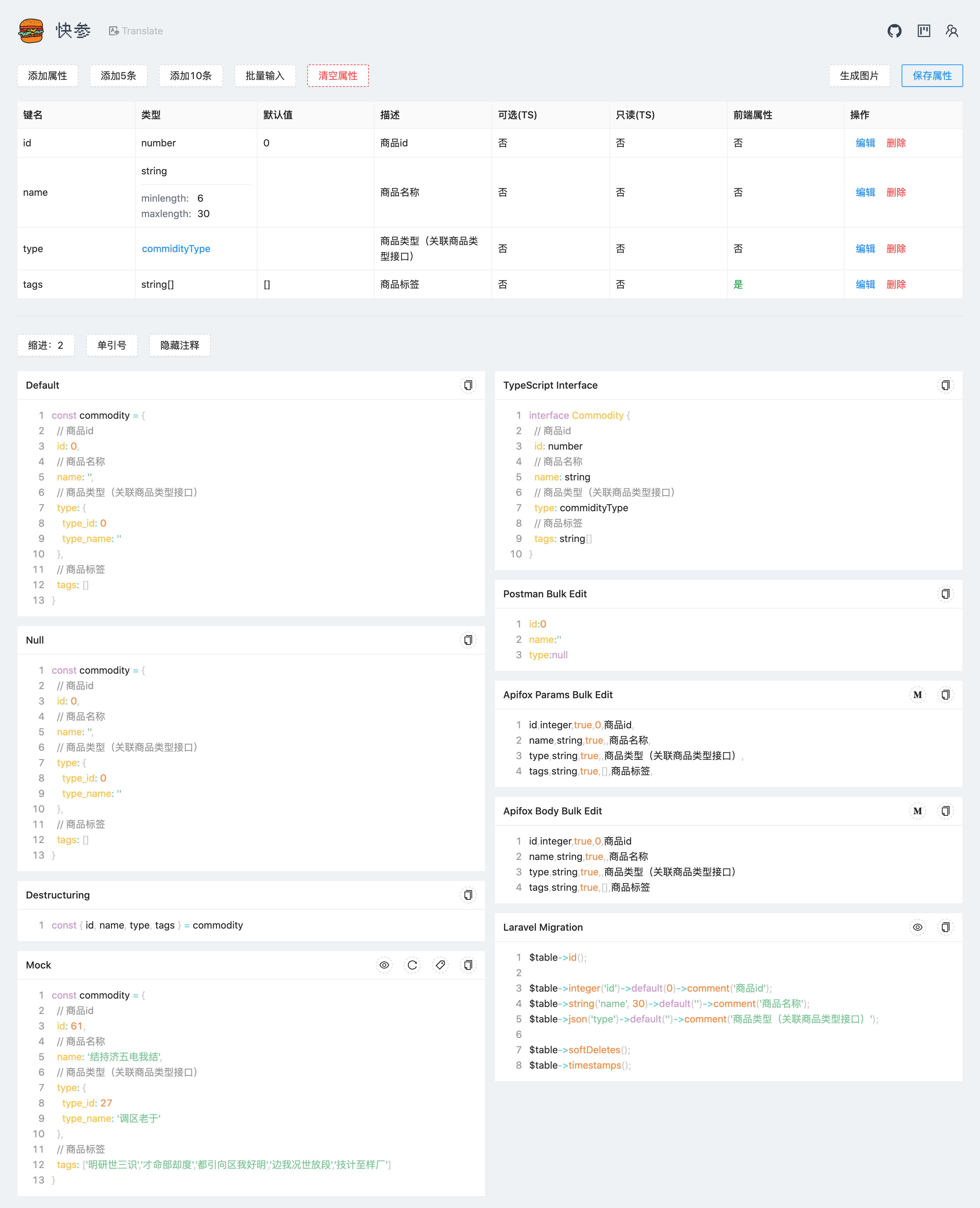Click the burger logo
The width and height of the screenshot is (980, 1208).
(x=31, y=30)
